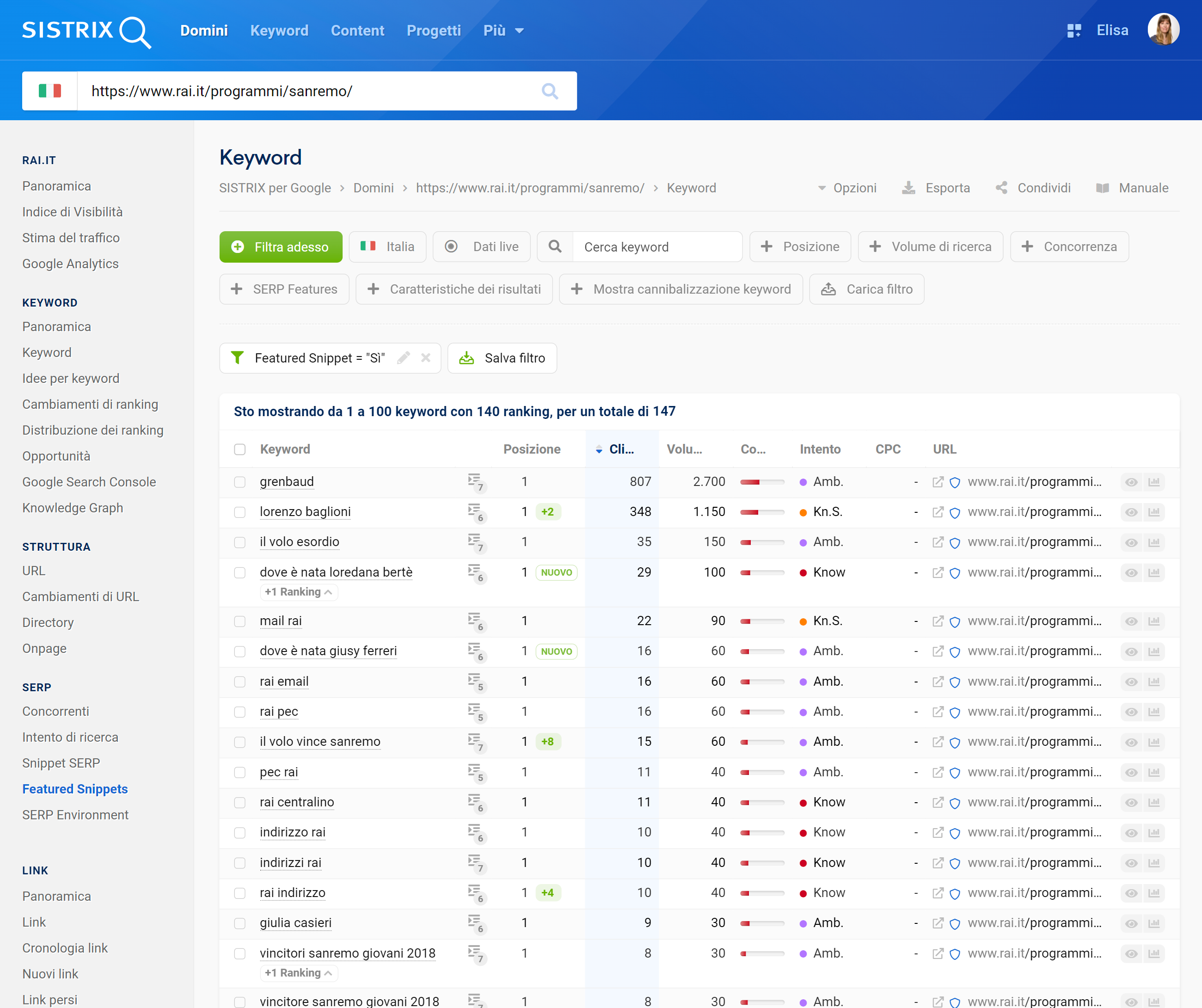Screen dimensions: 1202x1008
Task: Switch to the Domini tab
Action: coord(204,31)
